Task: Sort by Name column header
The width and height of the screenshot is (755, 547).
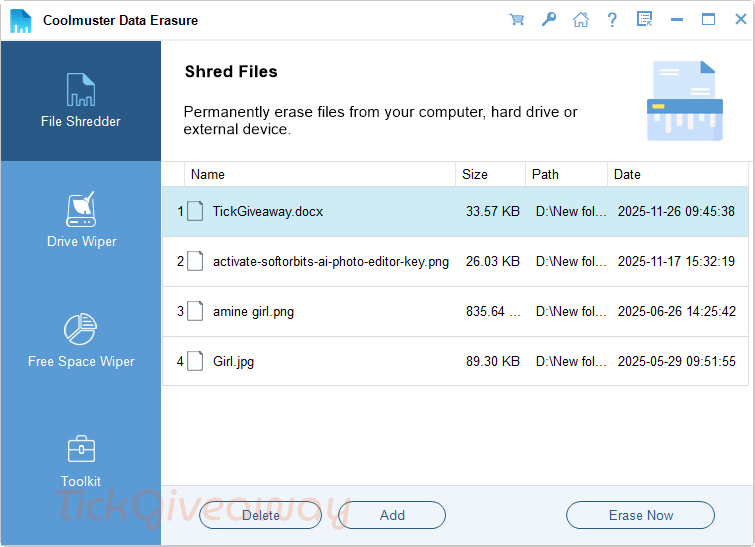Action: click(x=320, y=174)
